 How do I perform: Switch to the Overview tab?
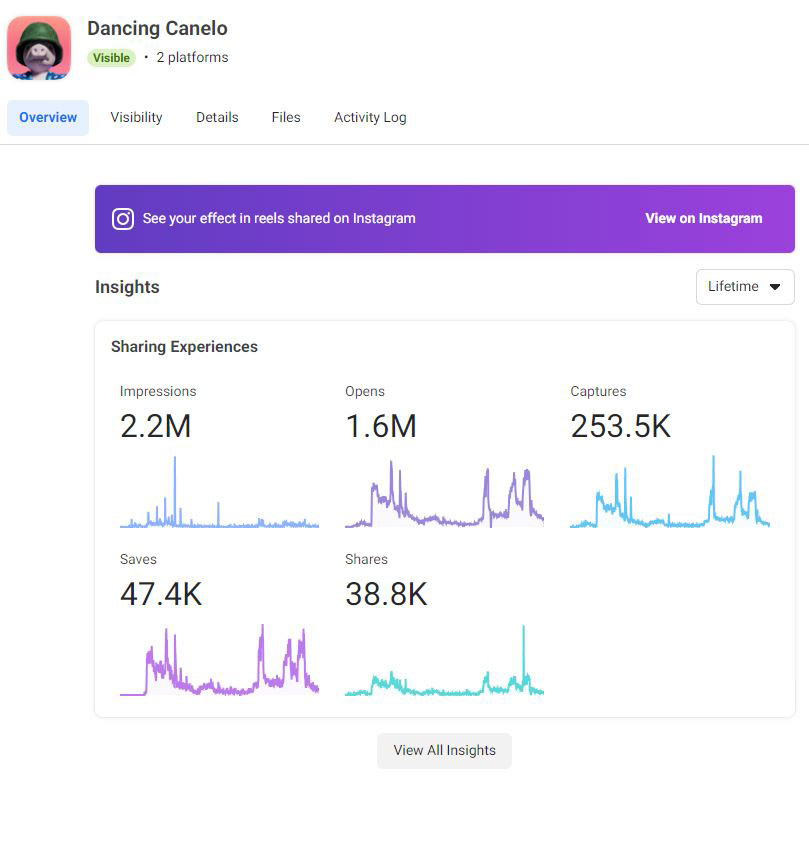[48, 118]
